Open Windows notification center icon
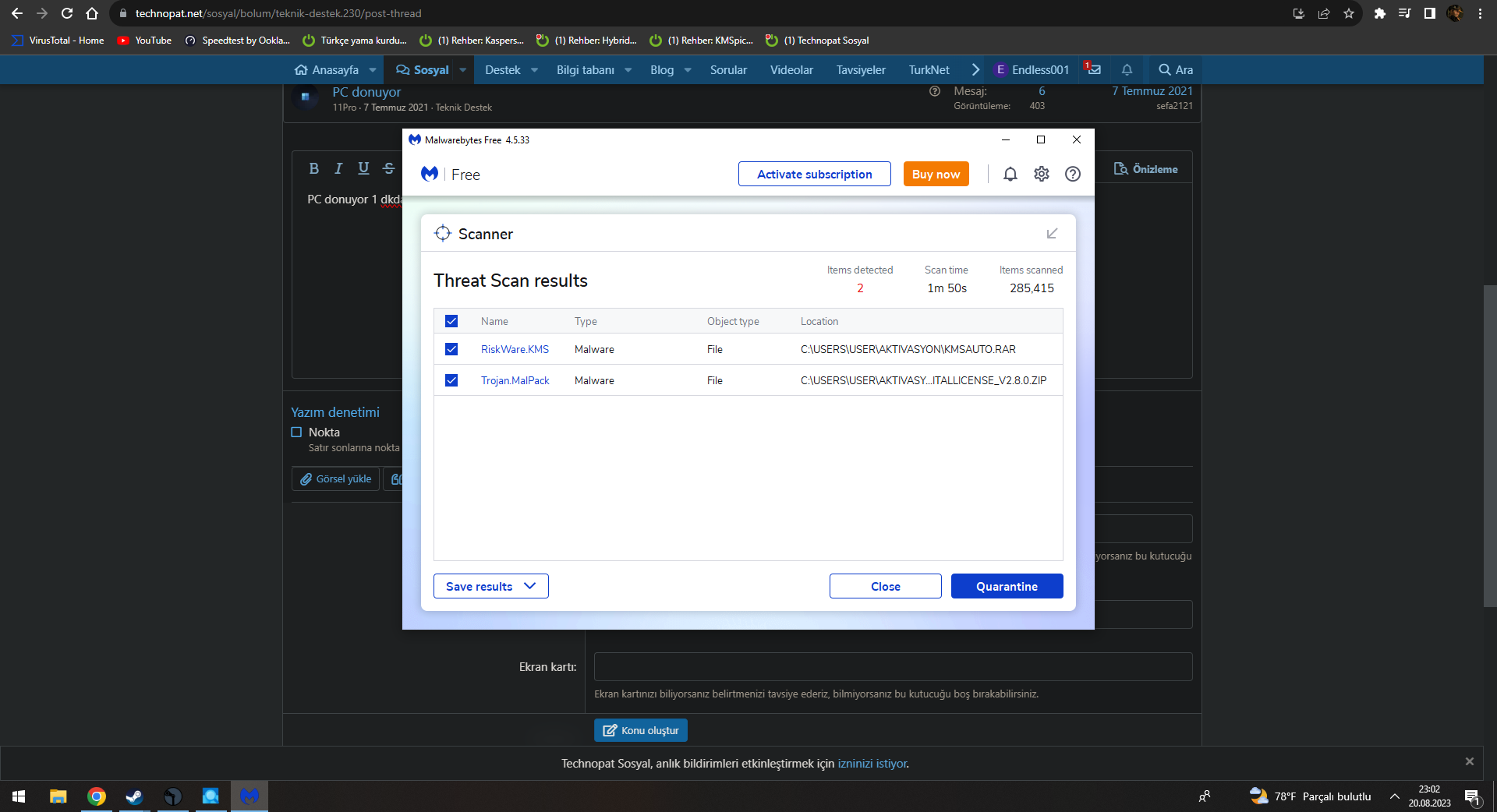Image resolution: width=1497 pixels, height=812 pixels. pyautogui.click(x=1472, y=796)
